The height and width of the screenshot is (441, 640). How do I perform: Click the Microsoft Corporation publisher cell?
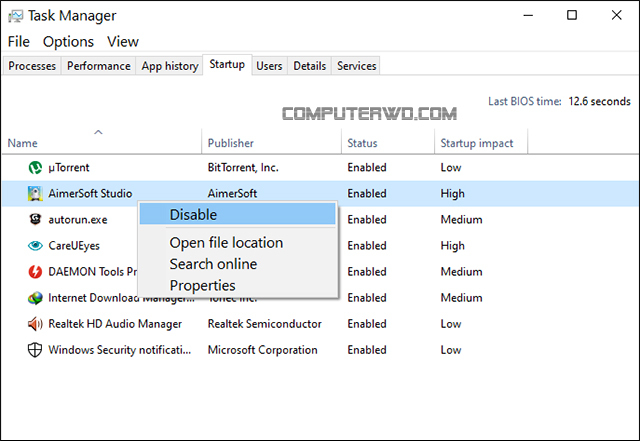pyautogui.click(x=262, y=350)
